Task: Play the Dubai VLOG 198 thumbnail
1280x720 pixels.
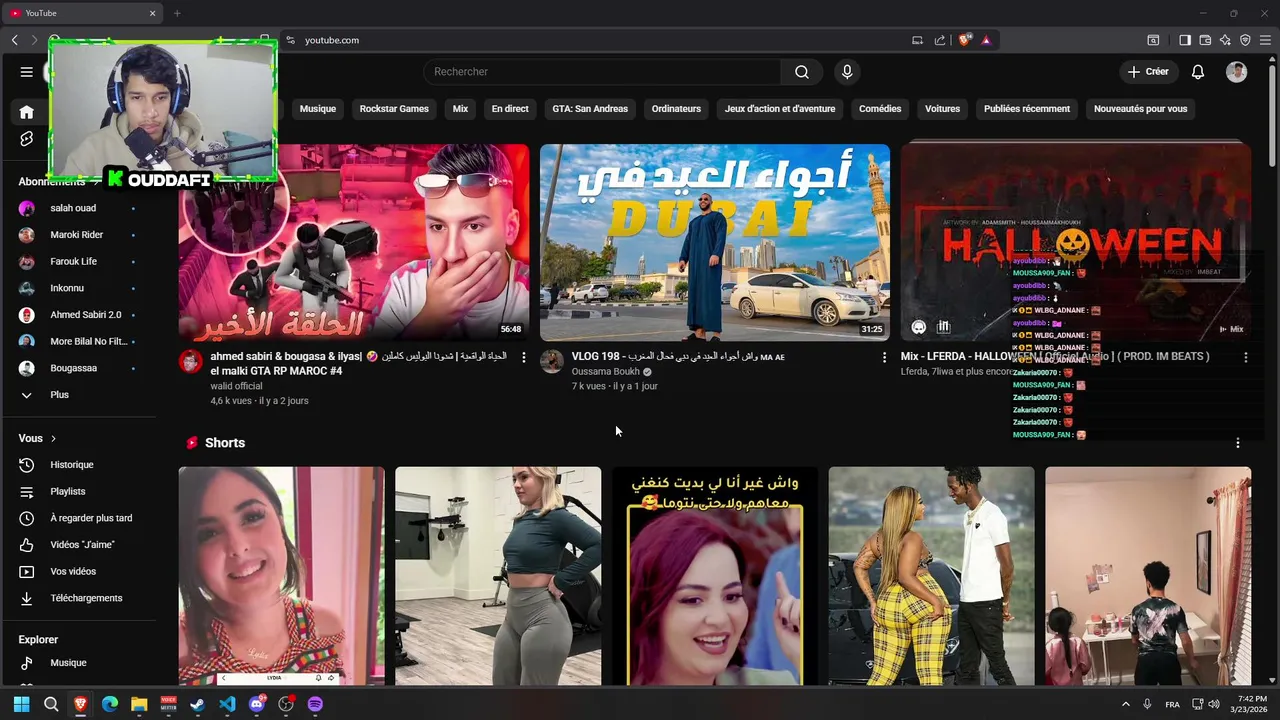Action: (715, 242)
